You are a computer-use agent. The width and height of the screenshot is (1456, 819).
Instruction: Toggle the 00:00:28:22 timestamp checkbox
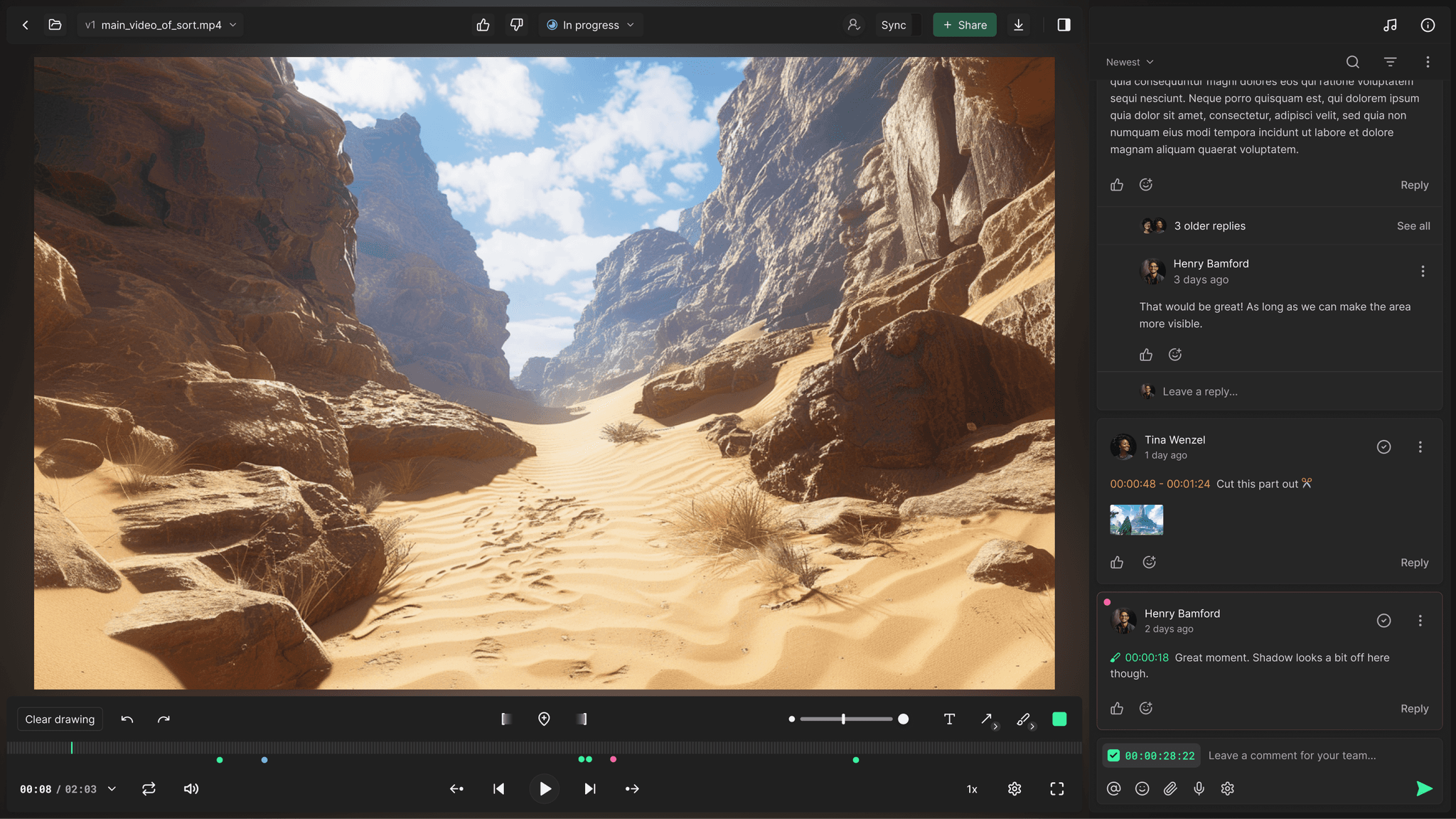click(x=1113, y=756)
